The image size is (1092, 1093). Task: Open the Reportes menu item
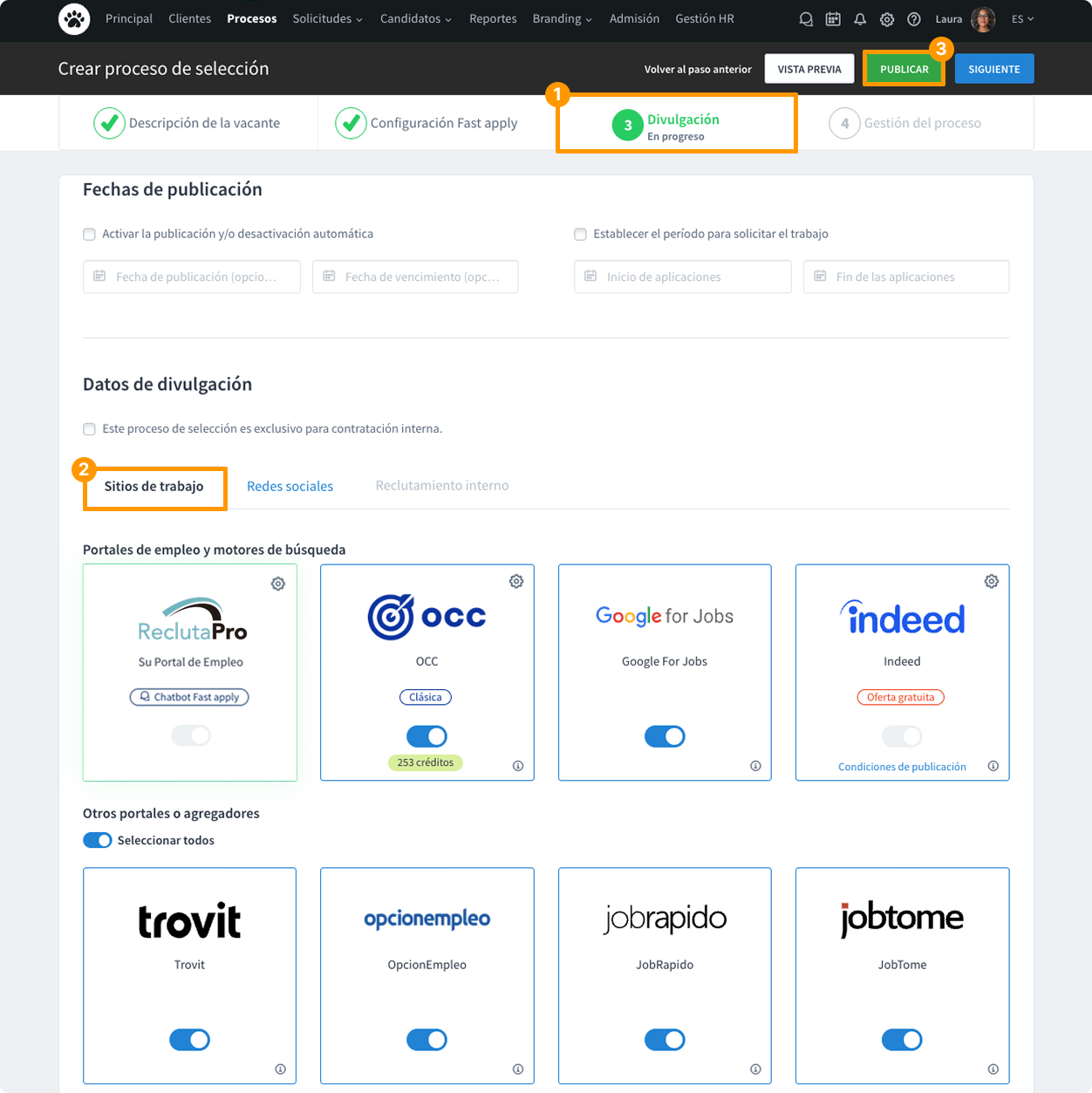493,19
